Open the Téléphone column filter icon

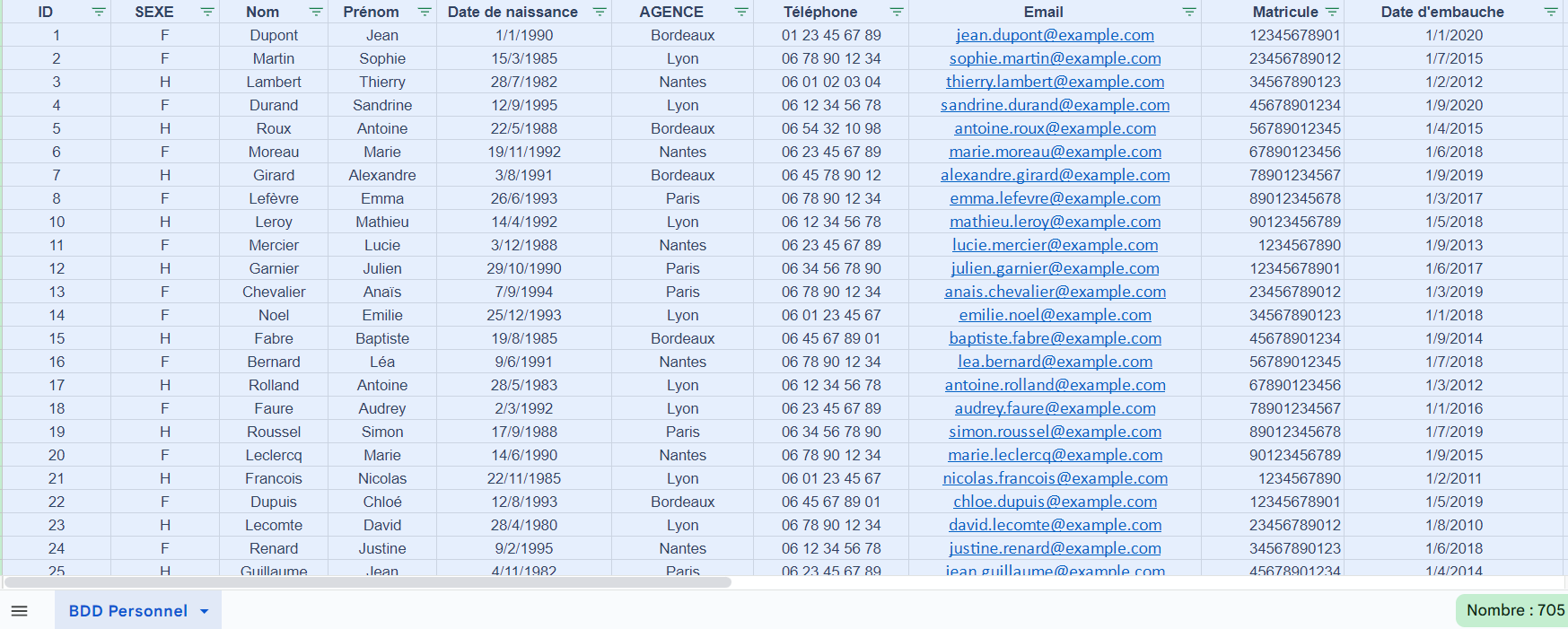coord(897,12)
